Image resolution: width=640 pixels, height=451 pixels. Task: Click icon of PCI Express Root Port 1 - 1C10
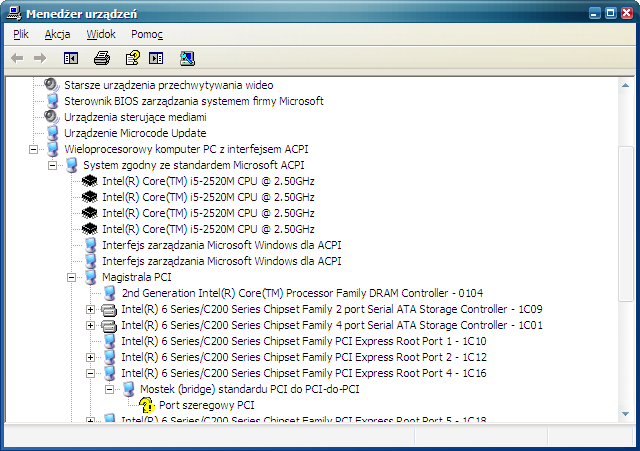[x=109, y=341]
